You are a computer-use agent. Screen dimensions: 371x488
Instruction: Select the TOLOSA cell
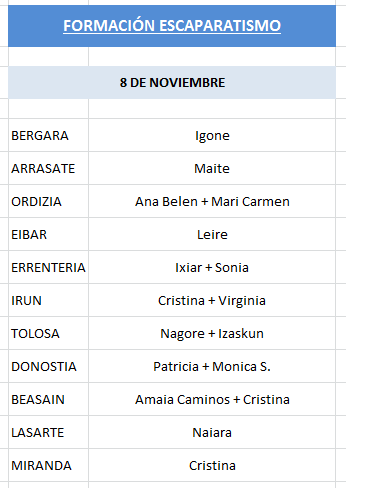click(x=48, y=333)
